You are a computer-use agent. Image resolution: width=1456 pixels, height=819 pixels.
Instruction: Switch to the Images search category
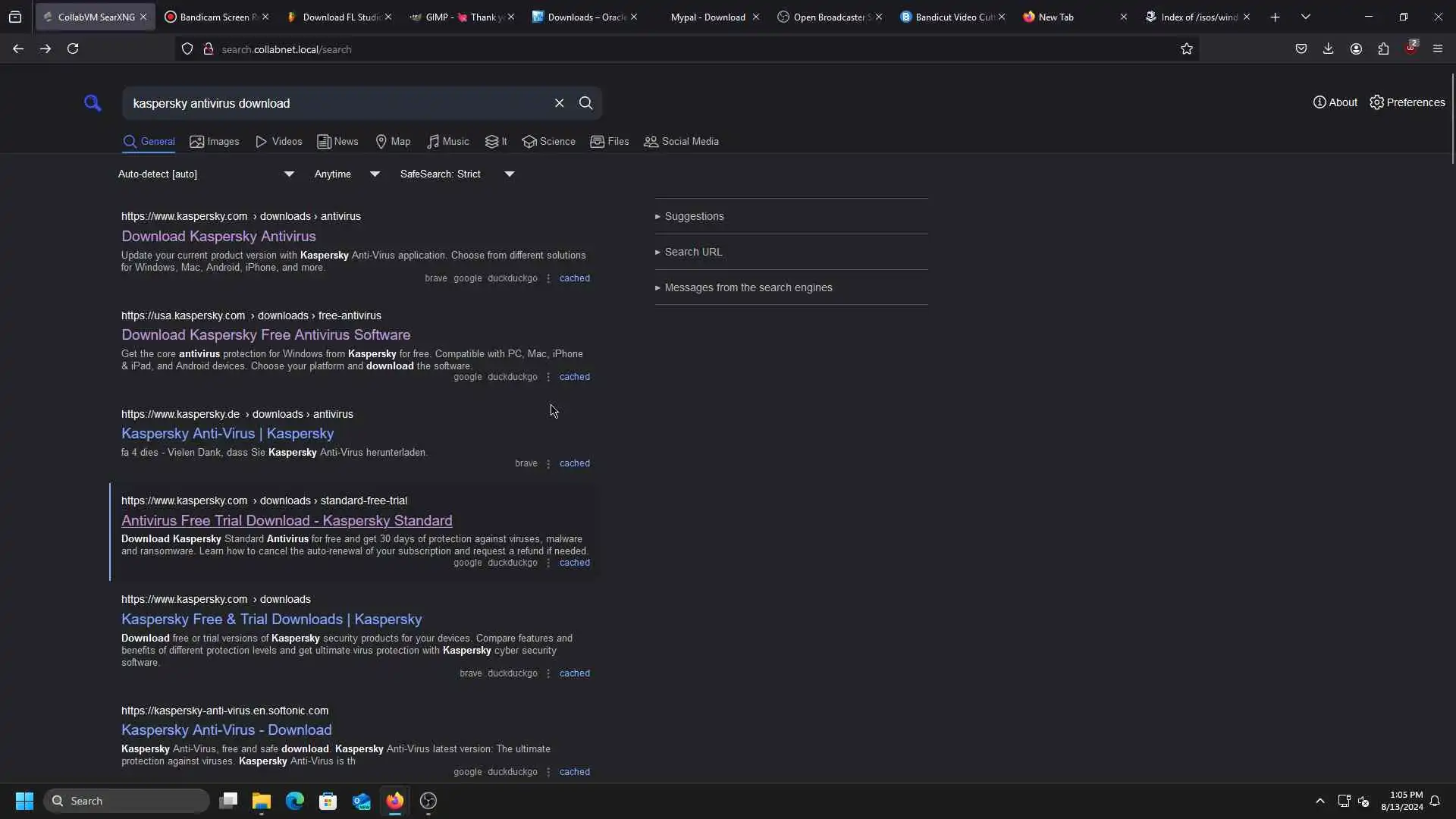[215, 142]
